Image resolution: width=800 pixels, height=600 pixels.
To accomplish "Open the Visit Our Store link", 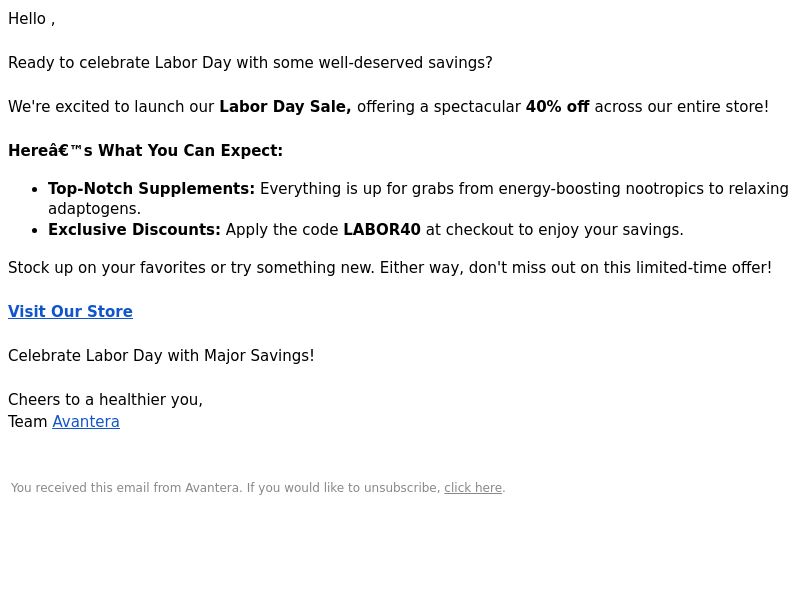I will [x=70, y=311].
